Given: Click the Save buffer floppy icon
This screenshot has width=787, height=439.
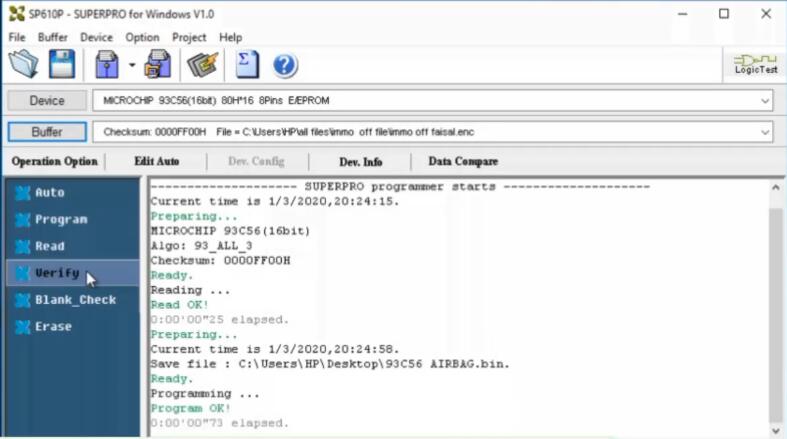Looking at the screenshot, I should pos(62,64).
